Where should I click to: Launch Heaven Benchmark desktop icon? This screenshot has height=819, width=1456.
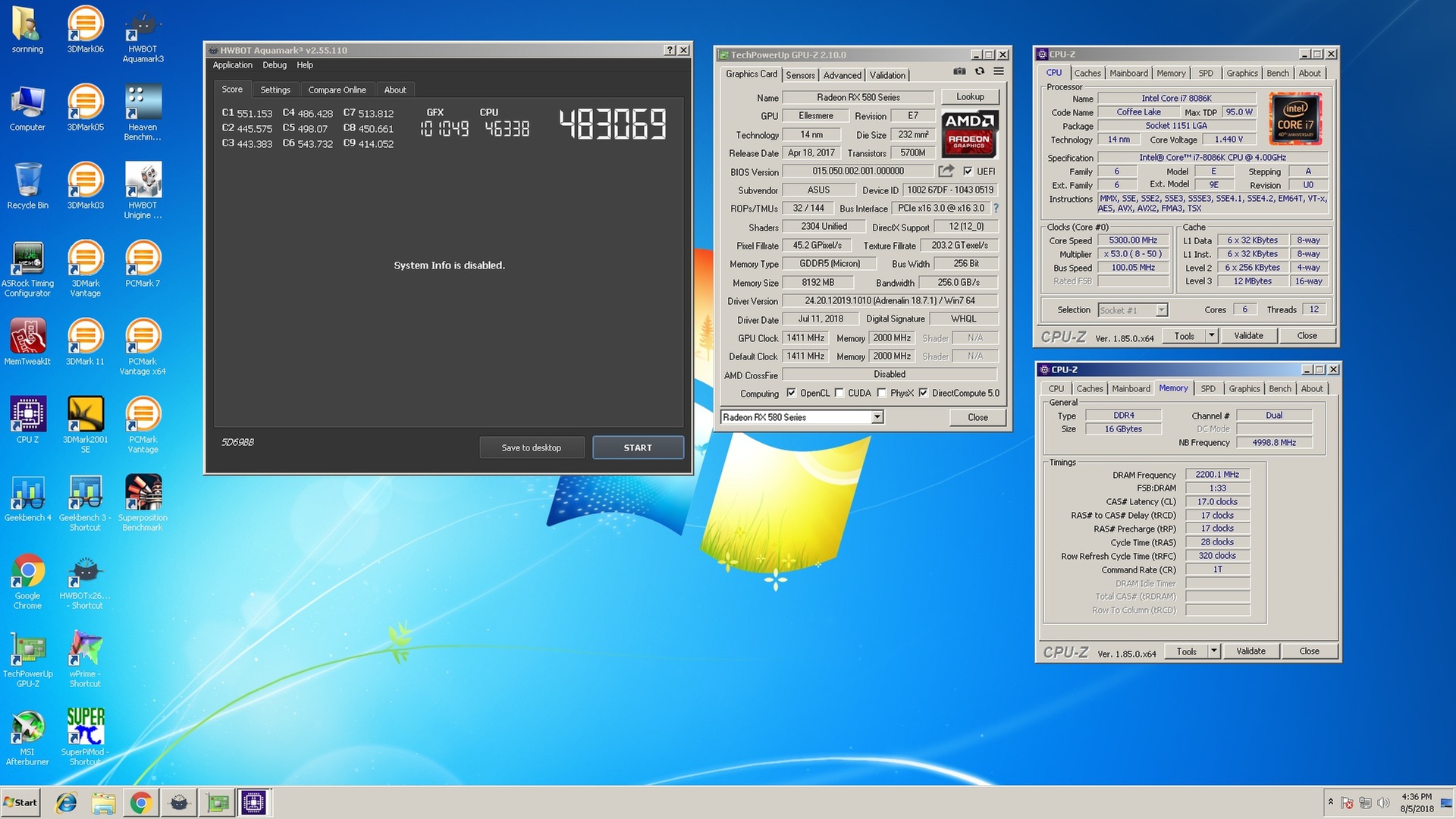tap(143, 113)
